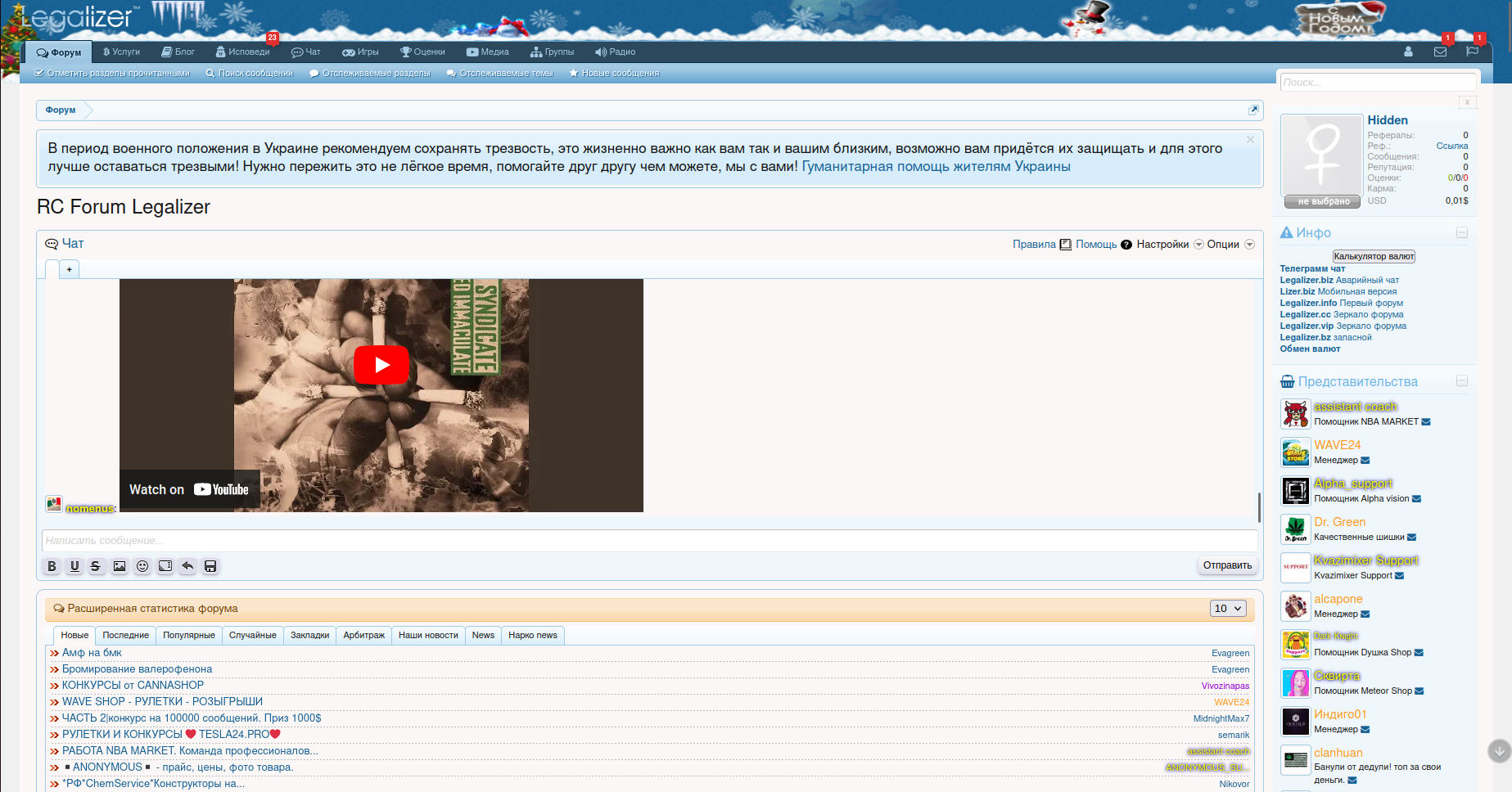Click the Поиск search field in sidebar

click(1378, 82)
